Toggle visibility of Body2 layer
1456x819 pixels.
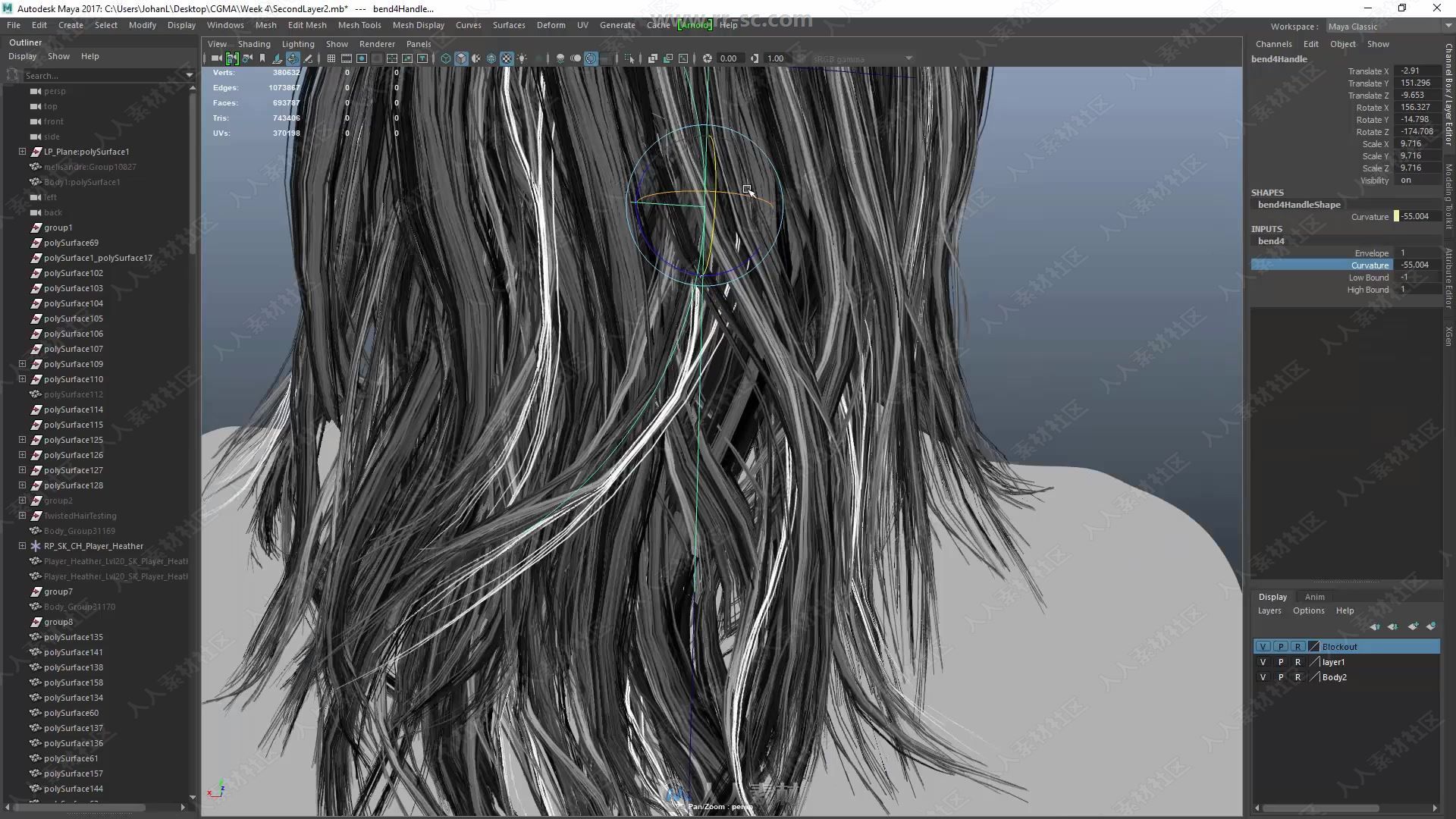(1261, 677)
